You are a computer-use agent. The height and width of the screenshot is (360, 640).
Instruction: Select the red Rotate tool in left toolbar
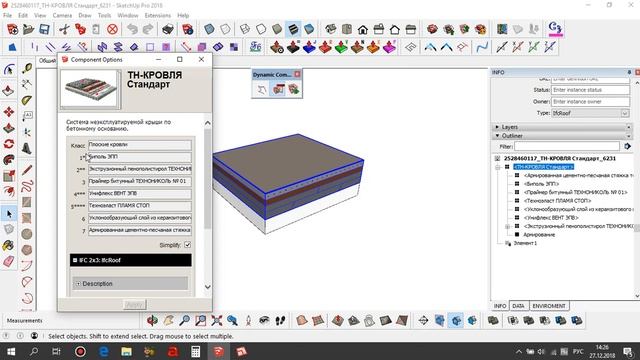pos(9,144)
